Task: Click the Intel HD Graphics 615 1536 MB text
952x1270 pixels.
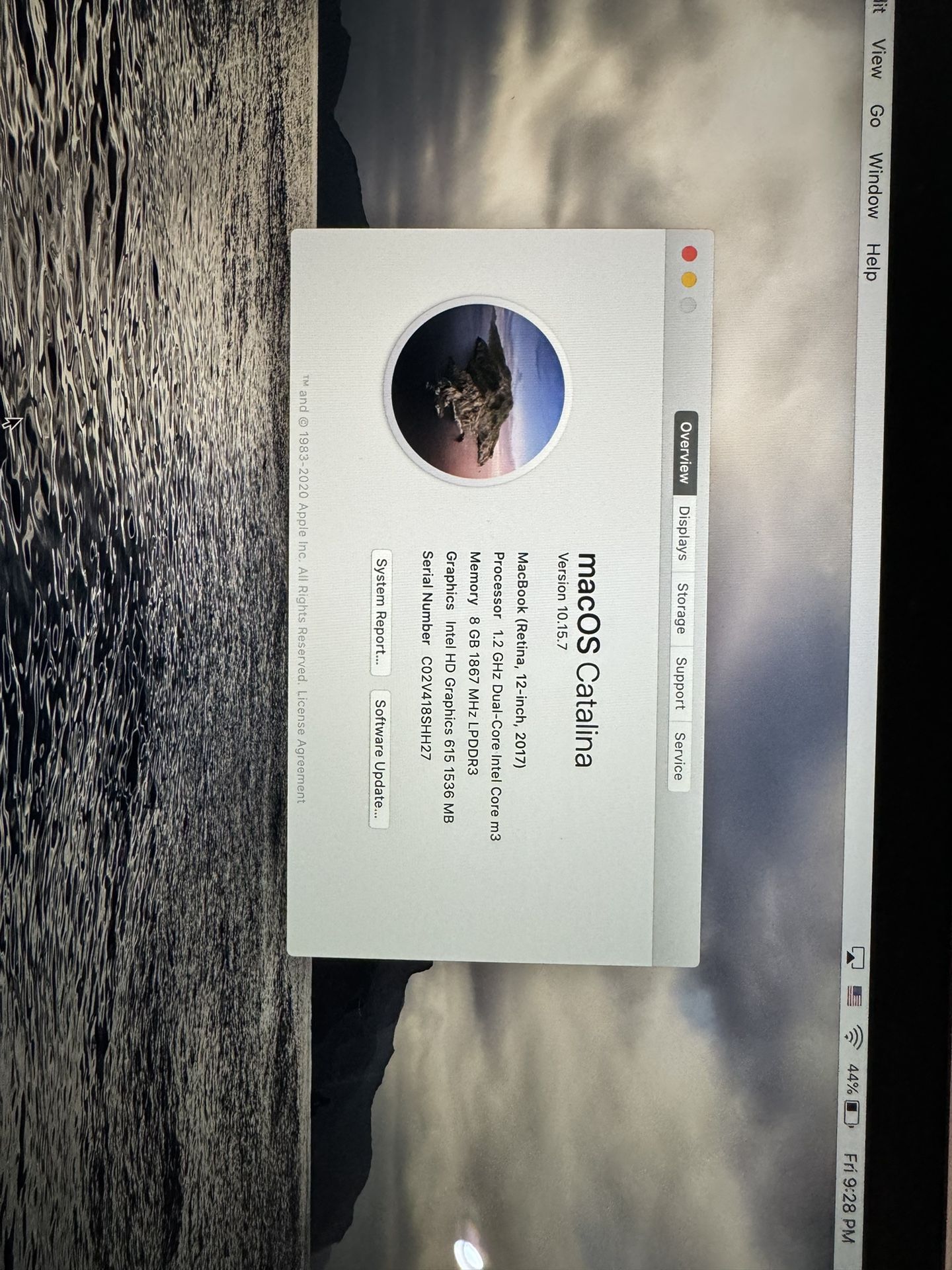Action: [x=449, y=722]
